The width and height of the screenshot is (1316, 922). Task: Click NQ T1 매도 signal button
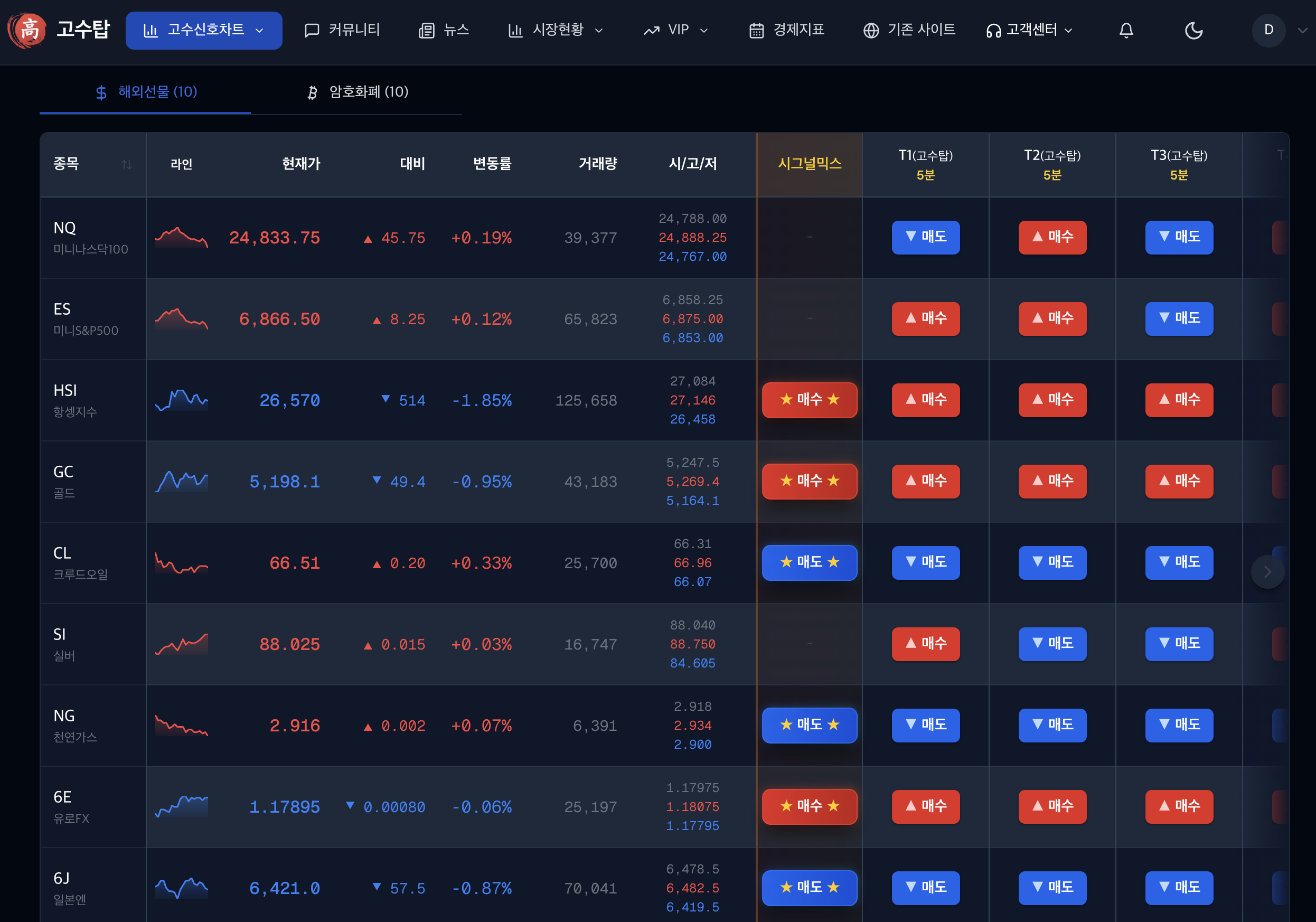925,237
